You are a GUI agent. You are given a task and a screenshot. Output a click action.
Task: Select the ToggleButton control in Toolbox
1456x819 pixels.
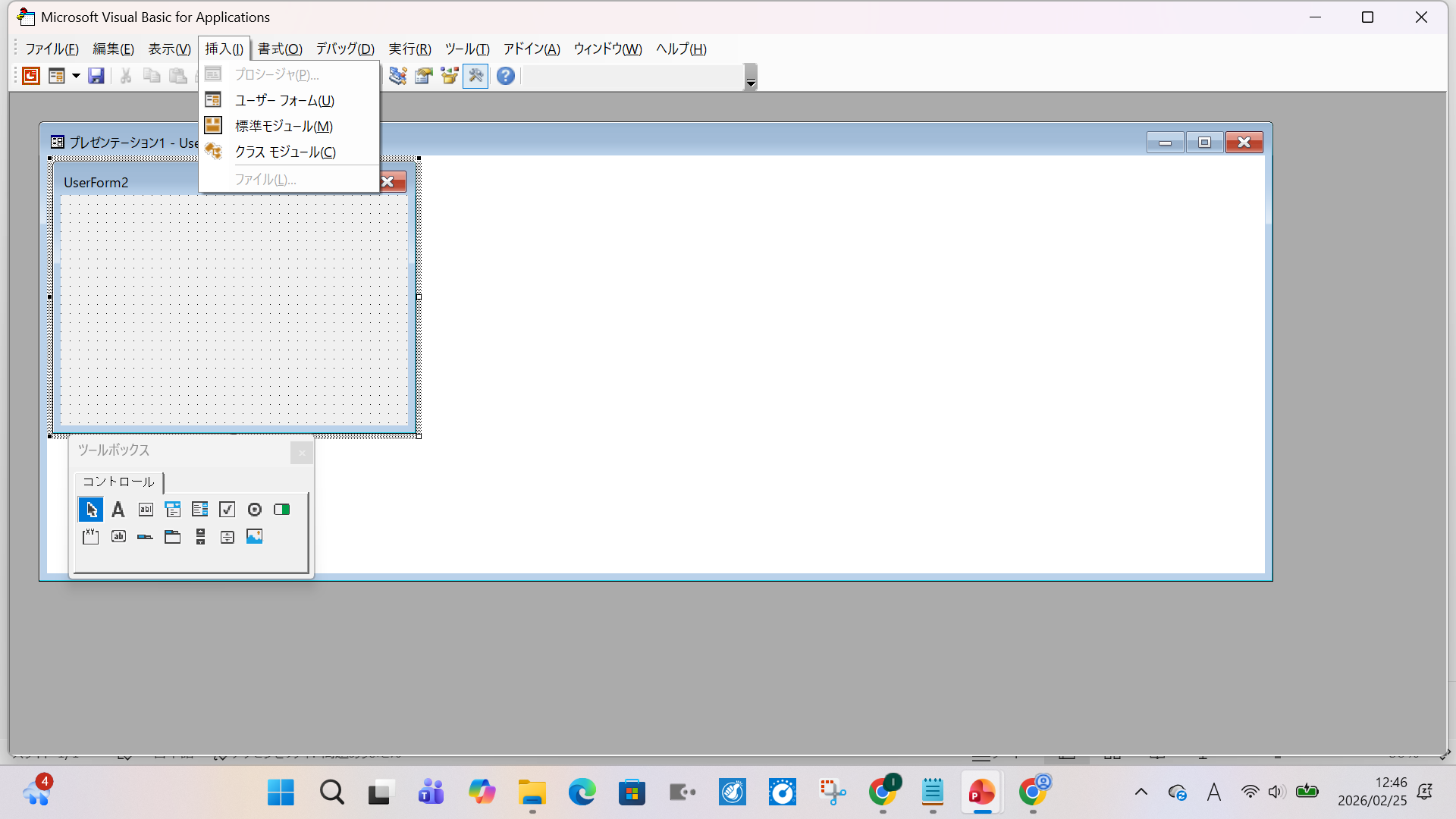[x=282, y=510]
